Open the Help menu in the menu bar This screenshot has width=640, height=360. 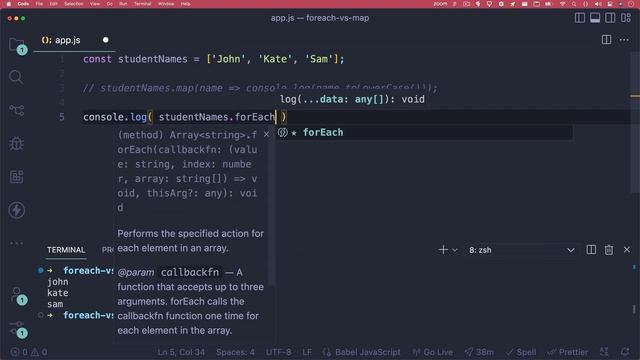tap(185, 4)
